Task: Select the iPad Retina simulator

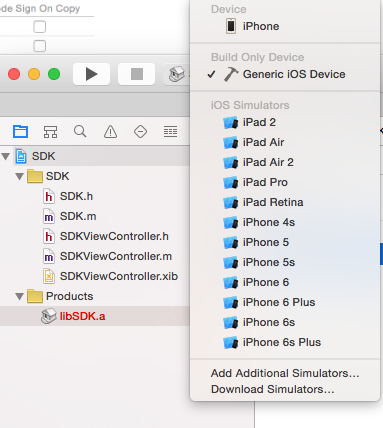Action: (285, 202)
